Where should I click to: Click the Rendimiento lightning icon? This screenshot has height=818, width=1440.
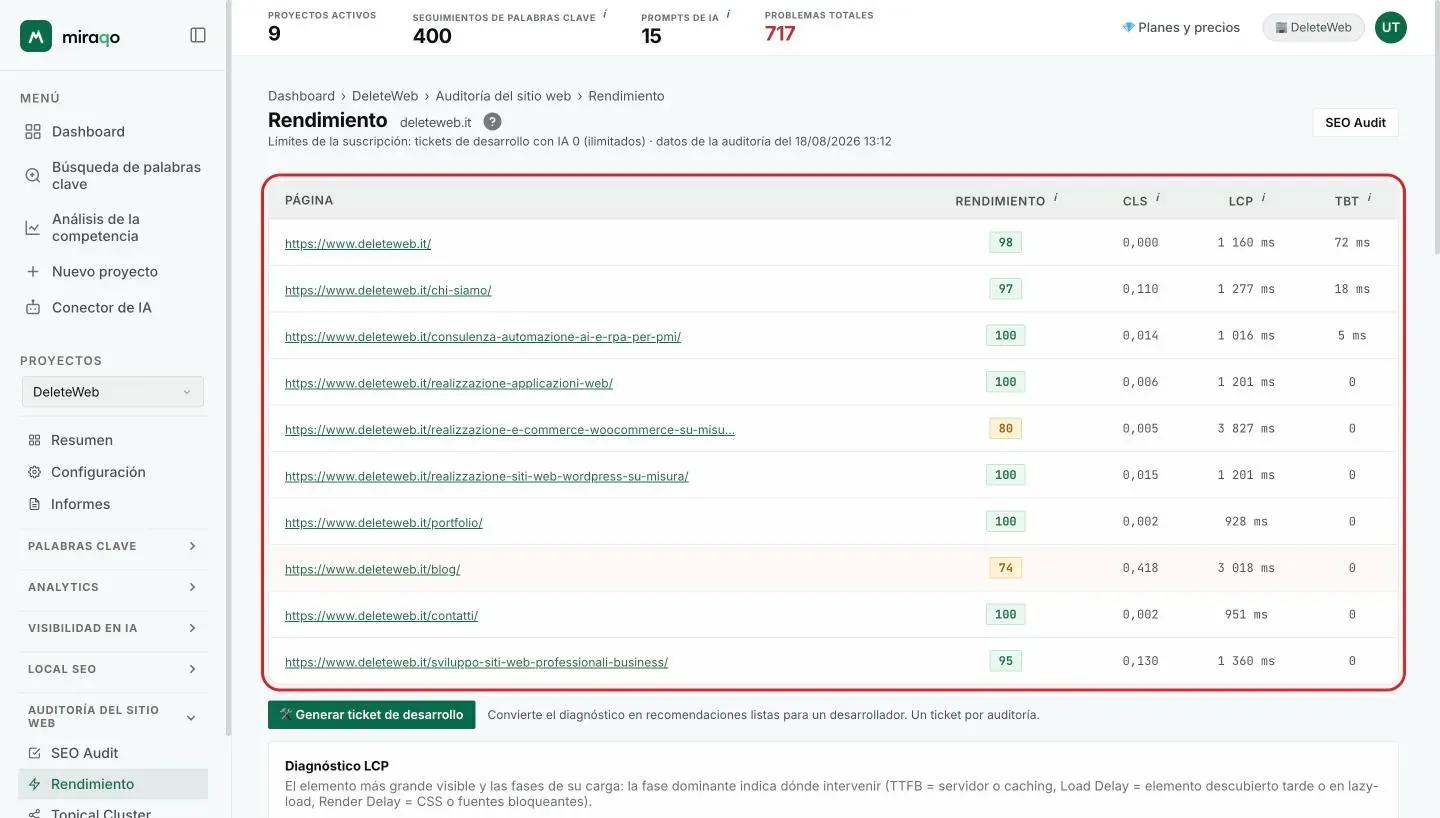pos(35,784)
